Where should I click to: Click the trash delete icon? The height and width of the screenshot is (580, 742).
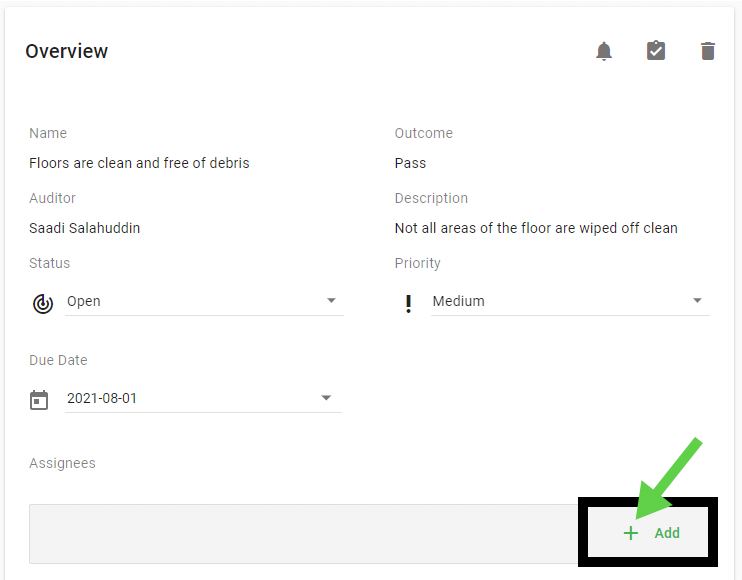pyautogui.click(x=707, y=51)
